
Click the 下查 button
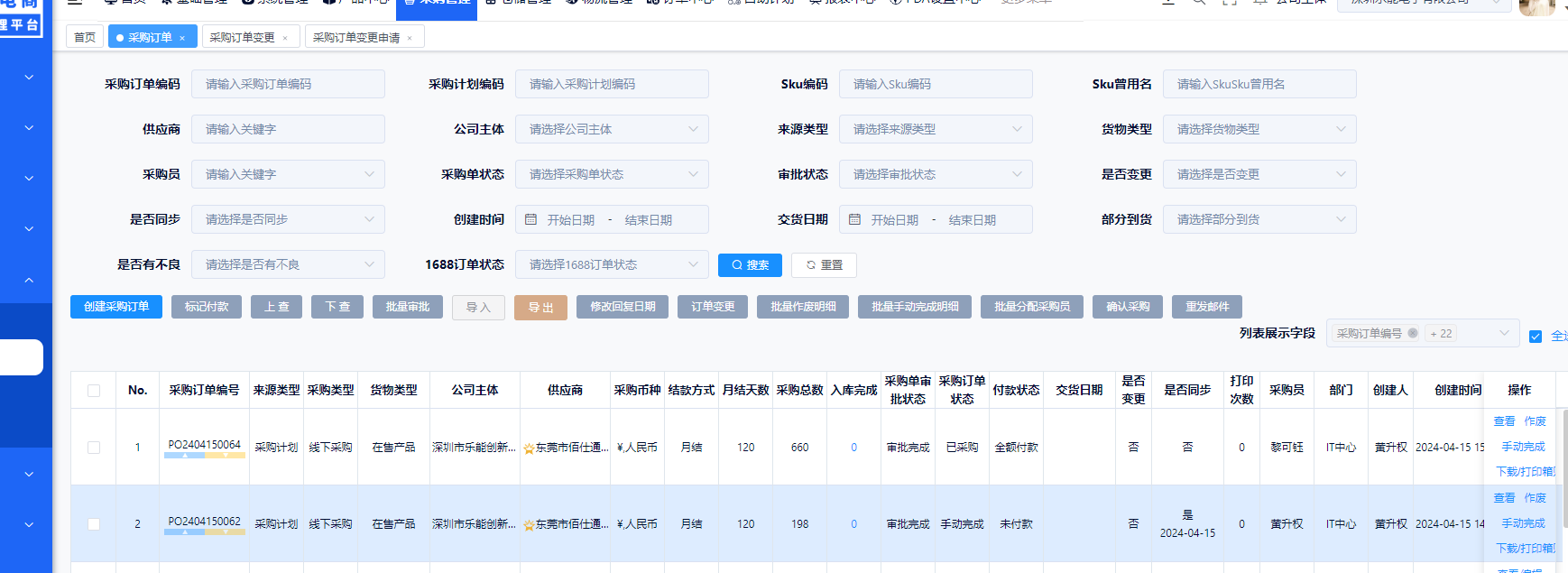337,307
